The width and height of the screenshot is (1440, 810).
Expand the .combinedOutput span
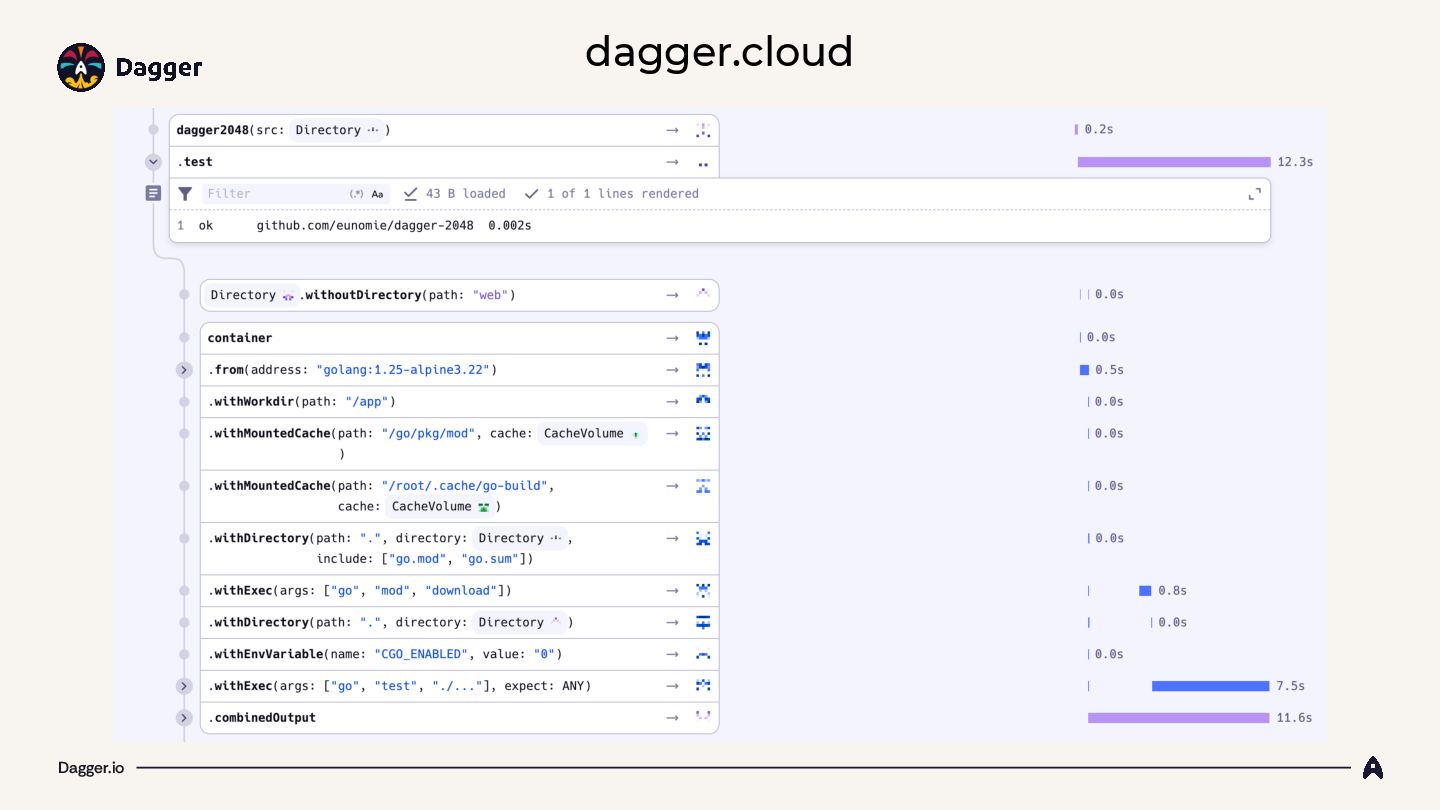184,718
